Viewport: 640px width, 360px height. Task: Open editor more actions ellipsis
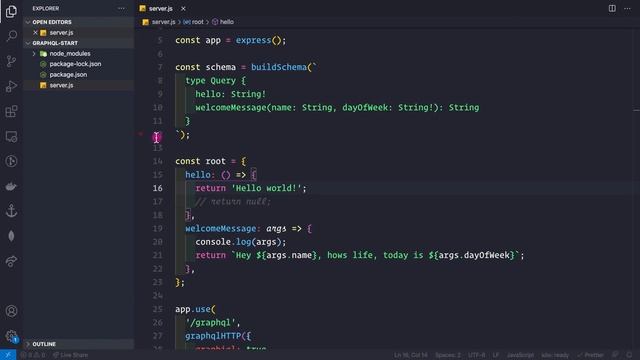tap(627, 8)
